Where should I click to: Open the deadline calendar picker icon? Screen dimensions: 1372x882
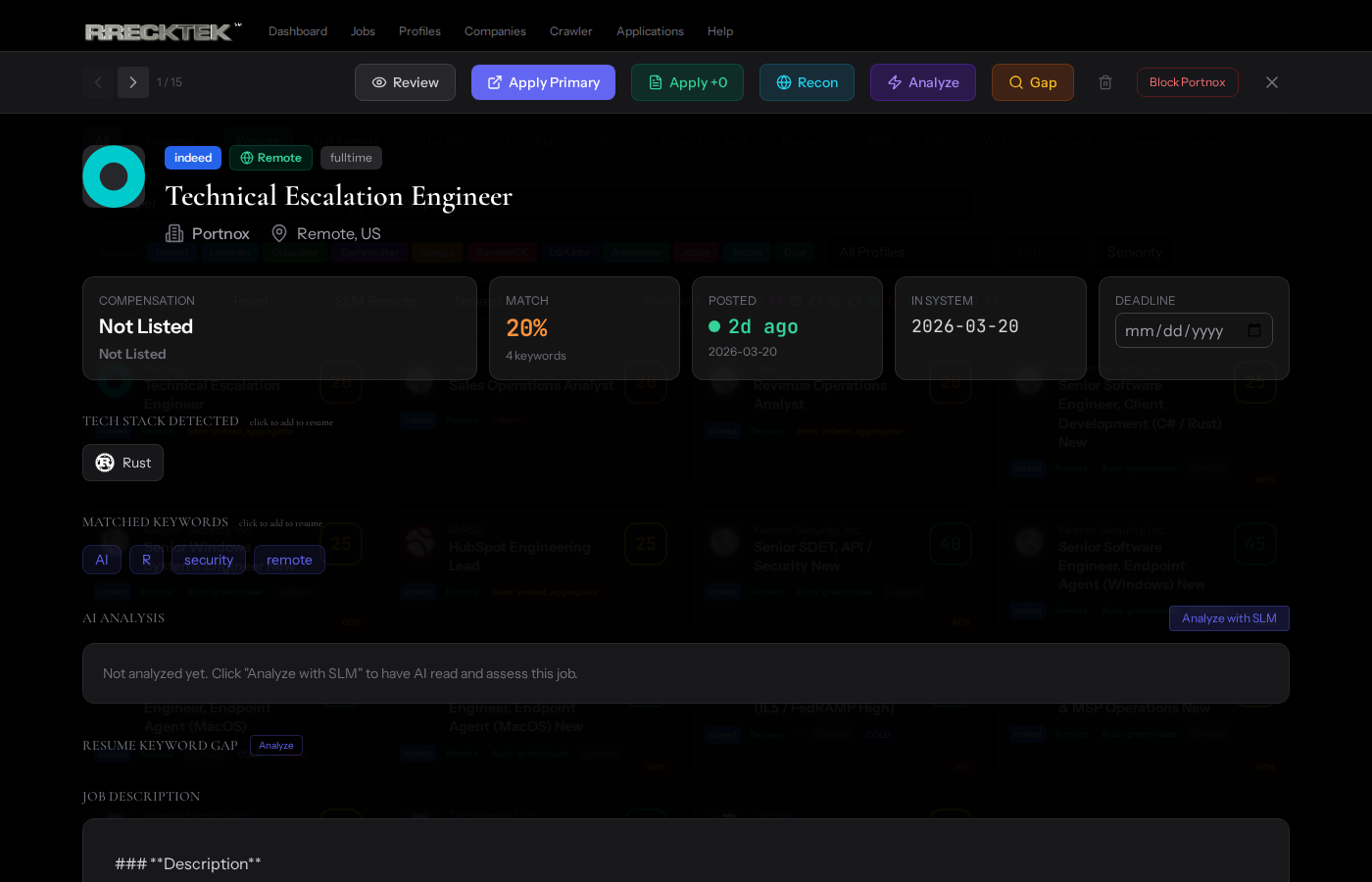click(x=1254, y=330)
